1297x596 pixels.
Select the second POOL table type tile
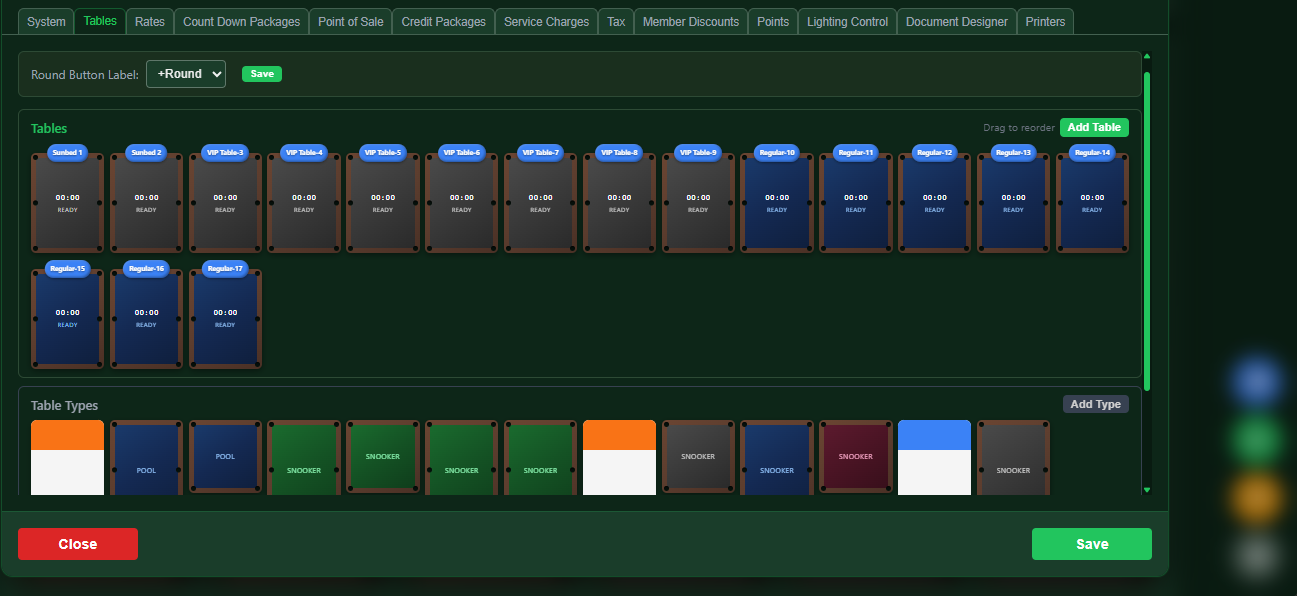point(224,456)
